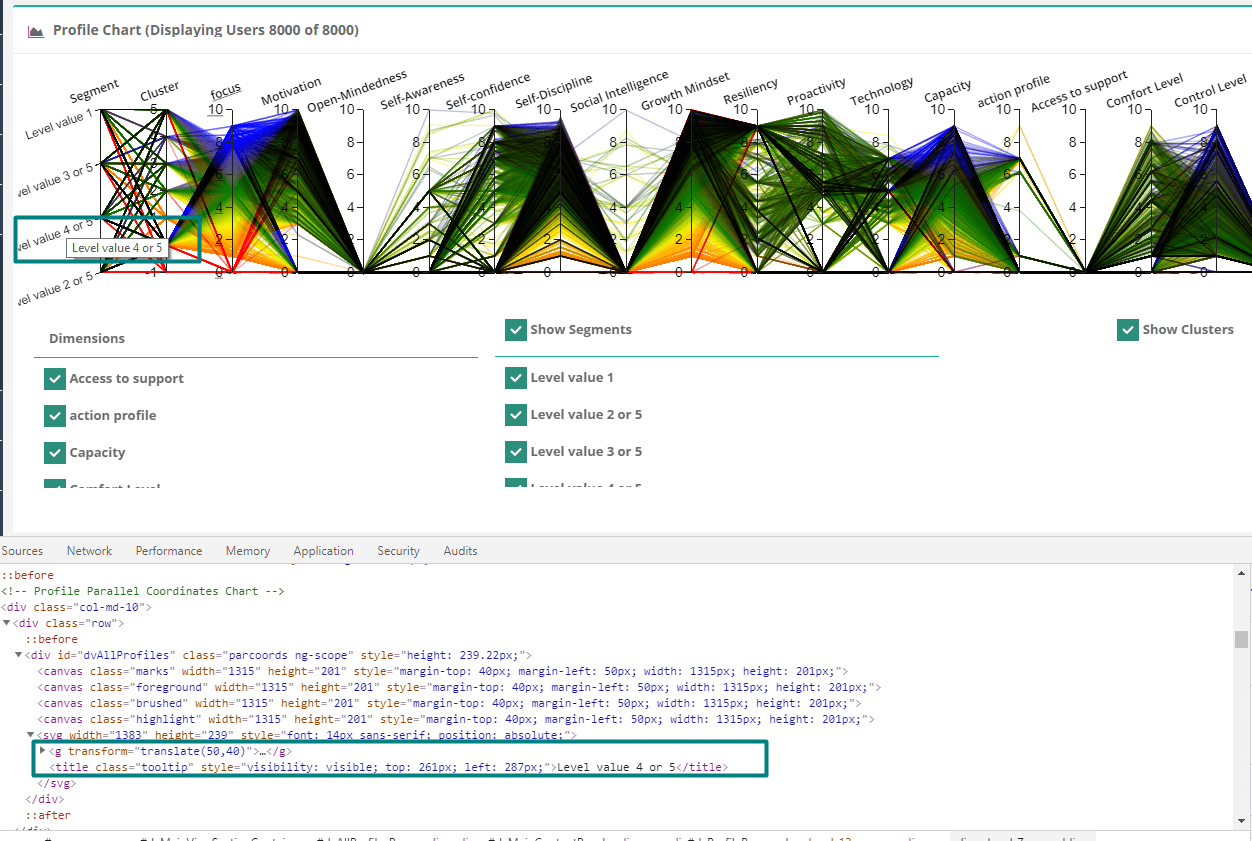Switch to the Network tab
The height and width of the screenshot is (841, 1252).
[89, 550]
